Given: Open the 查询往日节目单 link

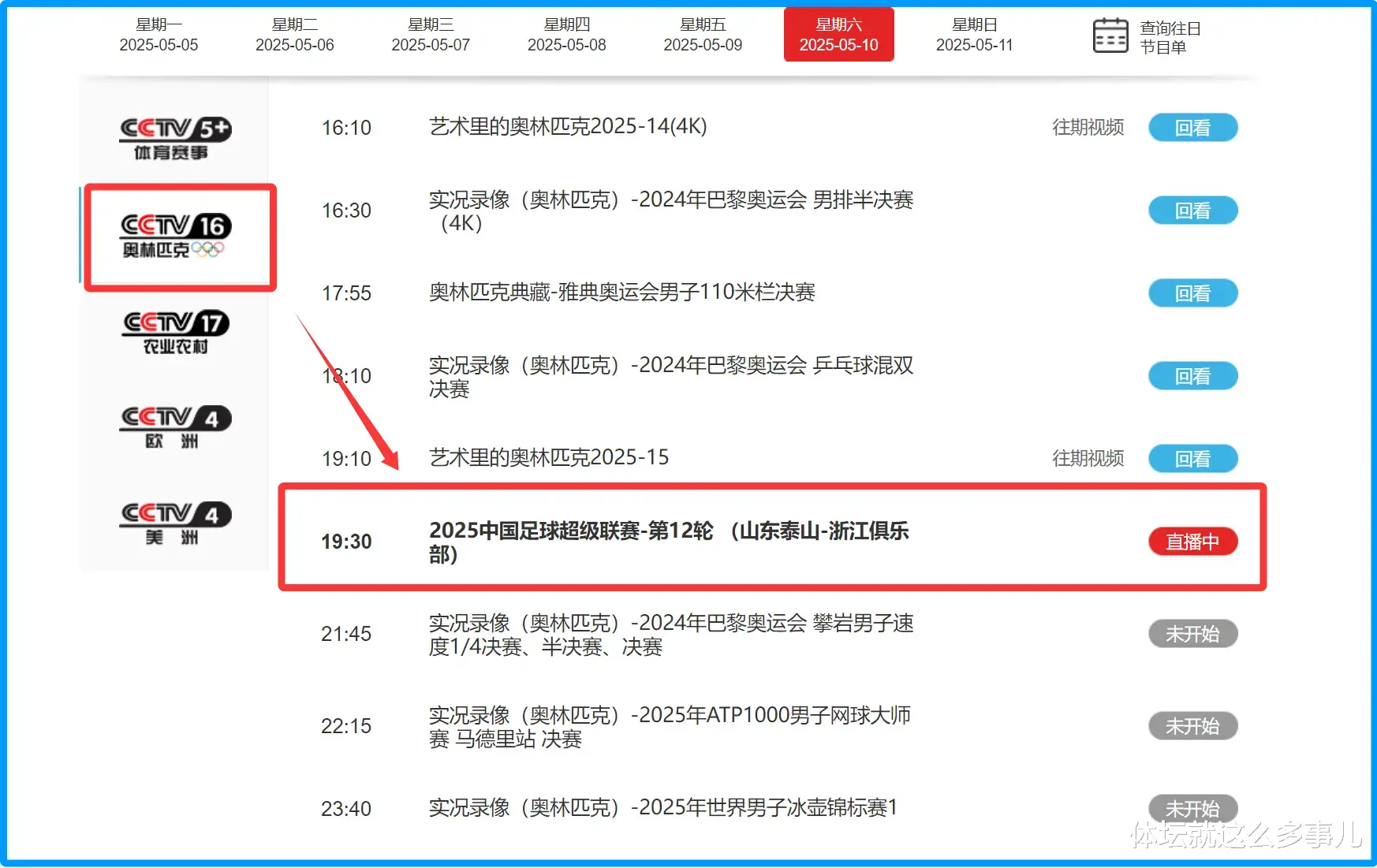Looking at the screenshot, I should pyautogui.click(x=1170, y=38).
